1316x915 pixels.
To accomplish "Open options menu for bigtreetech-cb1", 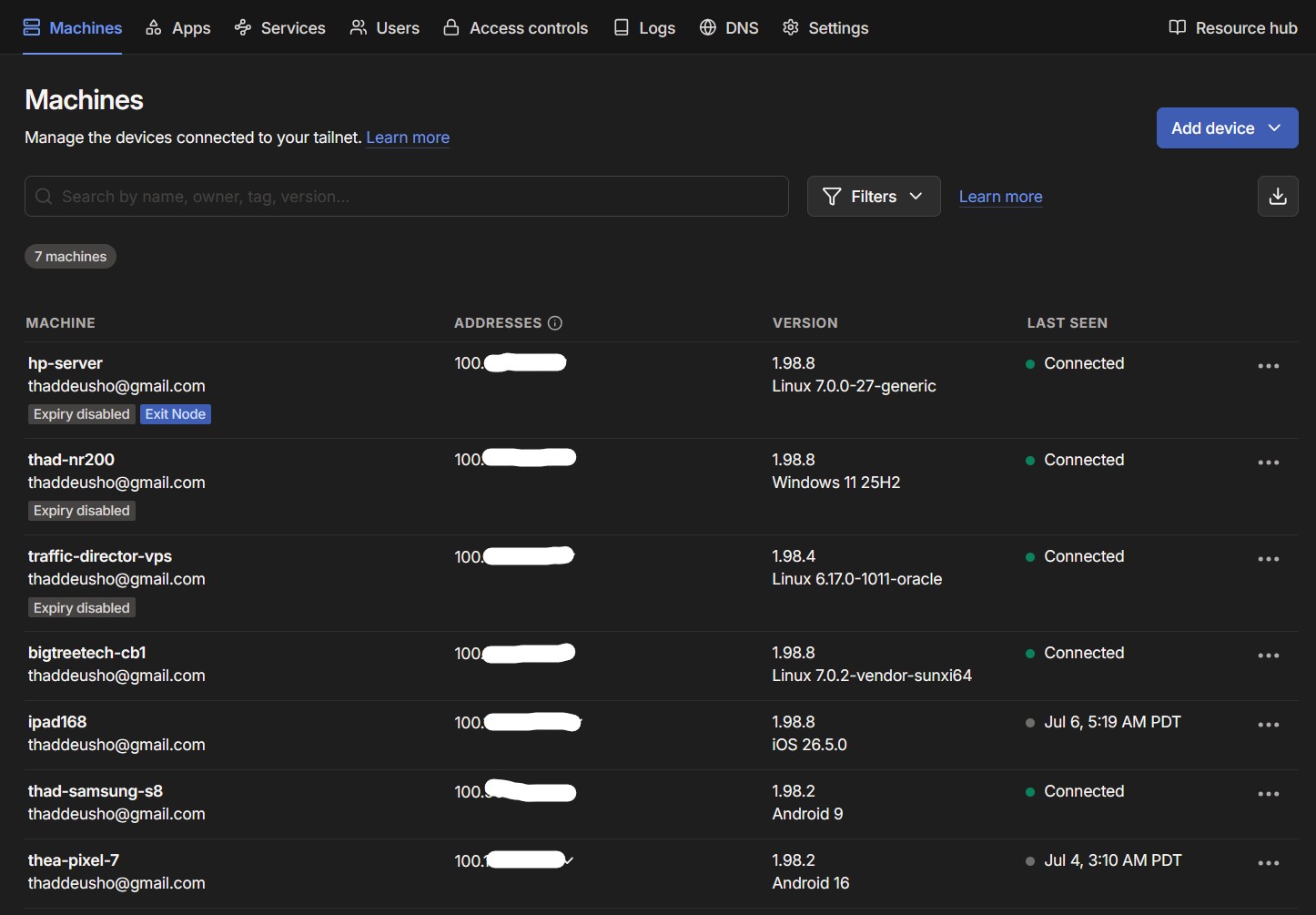I will coord(1269,656).
